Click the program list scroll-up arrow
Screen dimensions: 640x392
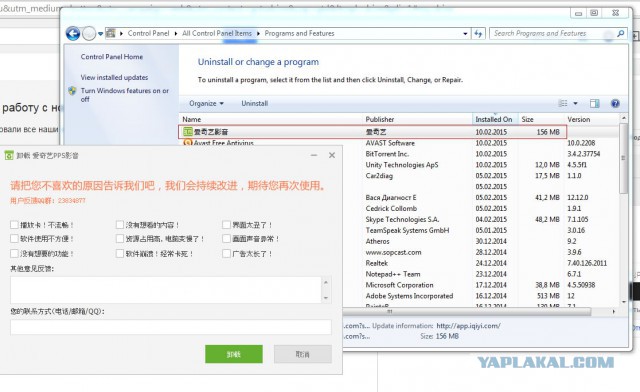click(x=623, y=118)
